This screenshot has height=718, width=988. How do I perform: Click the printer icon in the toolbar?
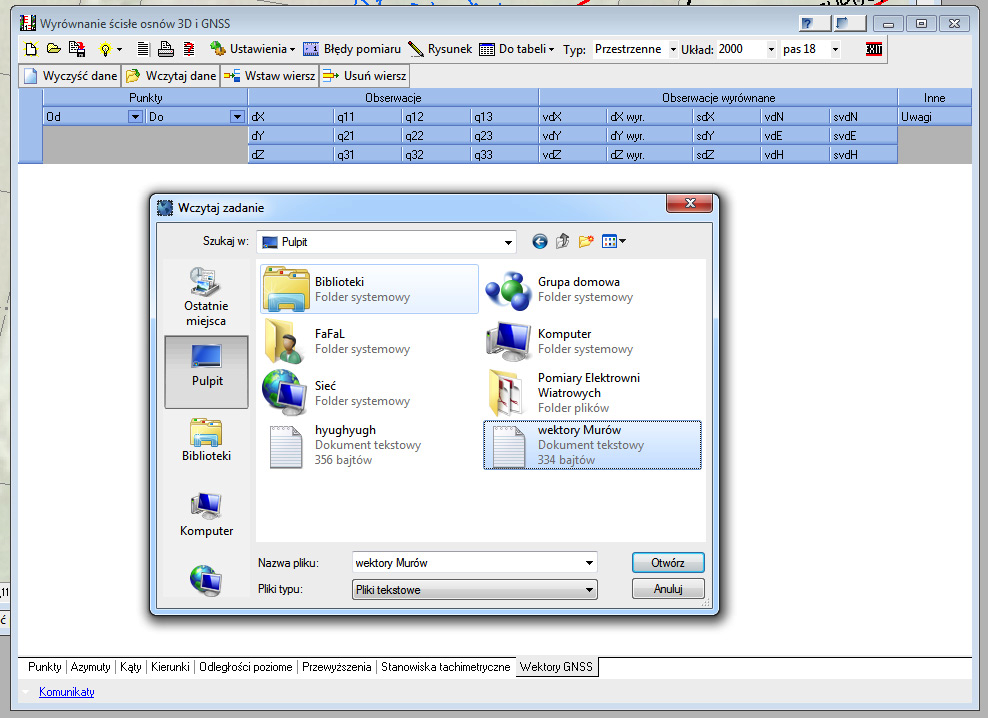(166, 49)
